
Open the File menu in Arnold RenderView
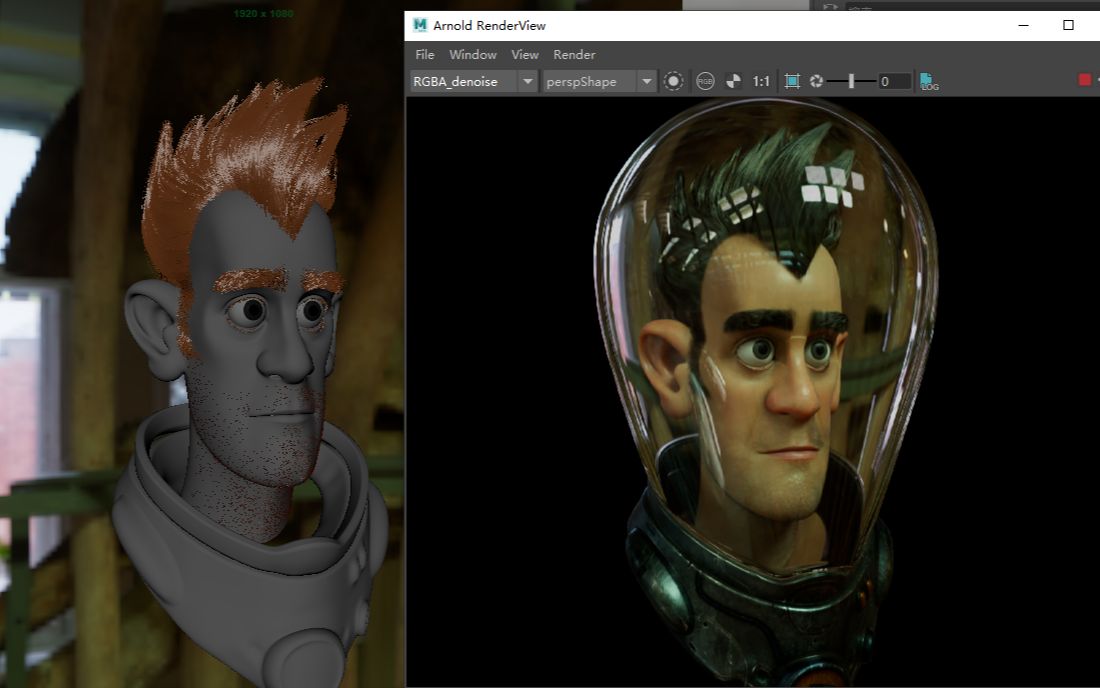tap(424, 55)
